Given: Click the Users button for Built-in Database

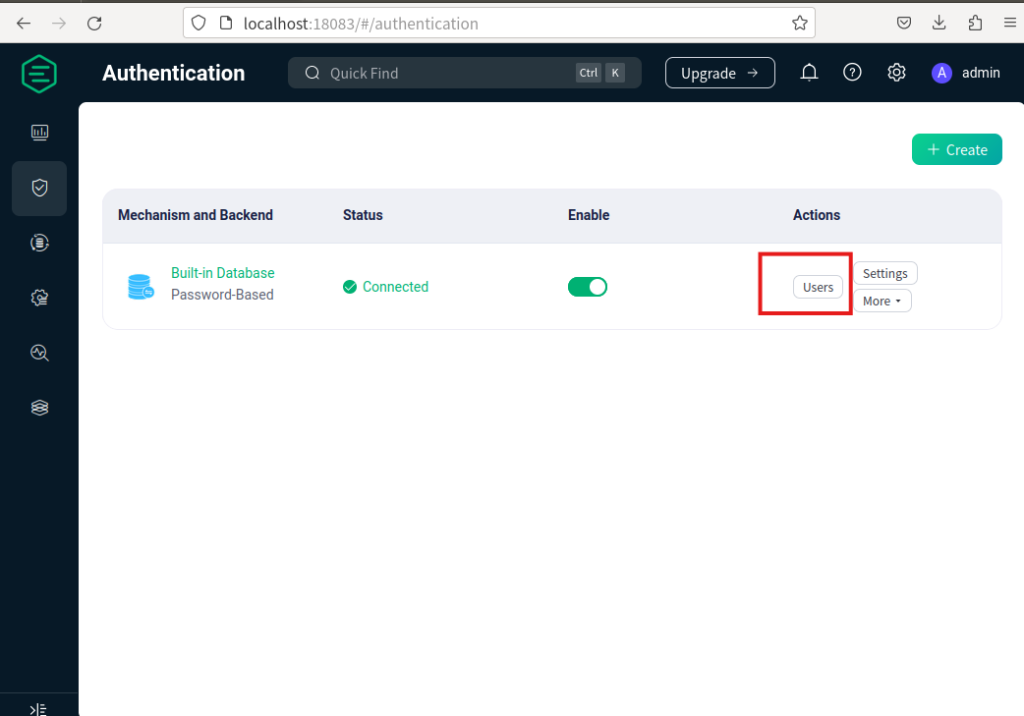Looking at the screenshot, I should pyautogui.click(x=817, y=287).
